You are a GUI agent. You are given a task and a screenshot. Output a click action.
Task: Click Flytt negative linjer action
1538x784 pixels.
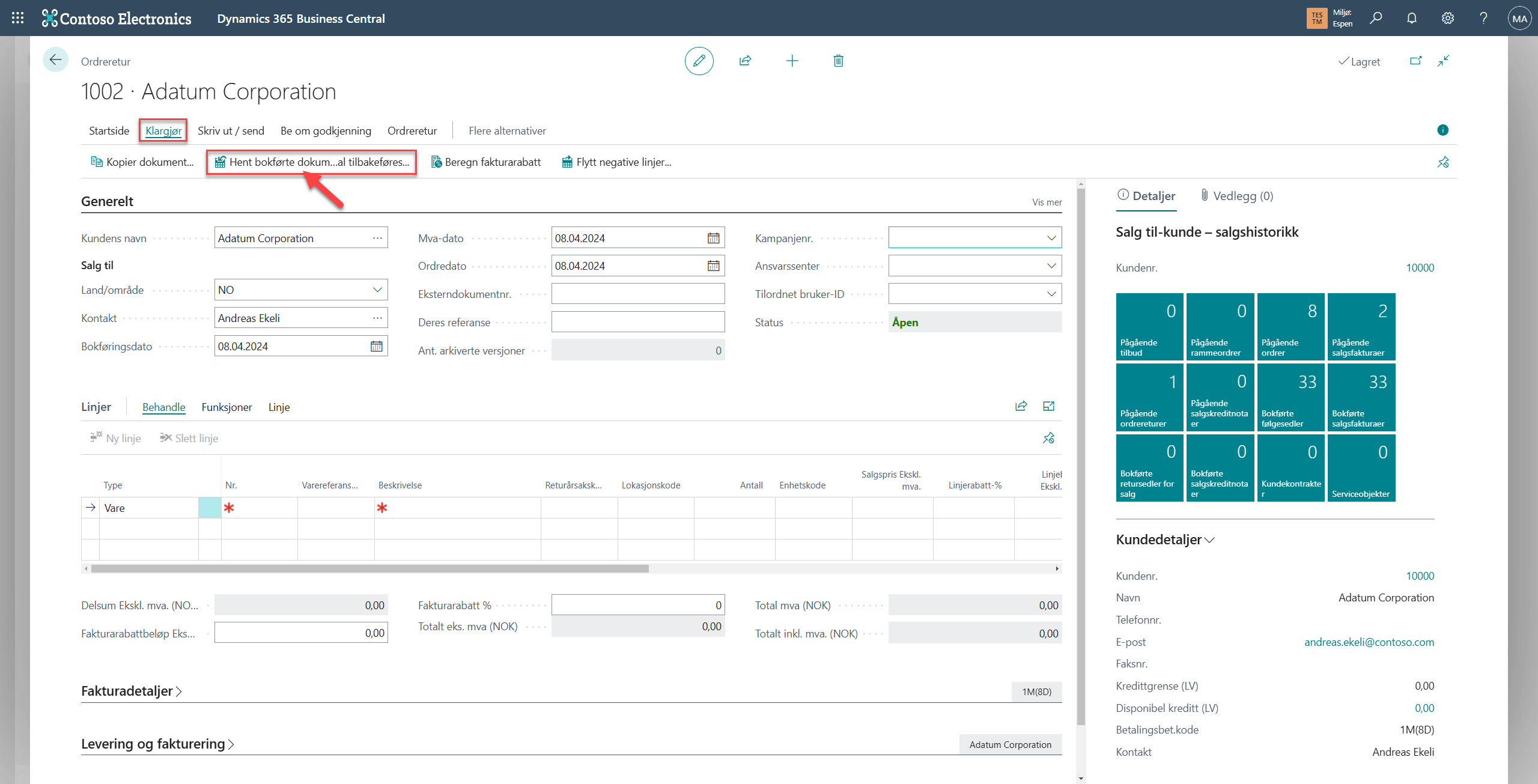pyautogui.click(x=616, y=162)
